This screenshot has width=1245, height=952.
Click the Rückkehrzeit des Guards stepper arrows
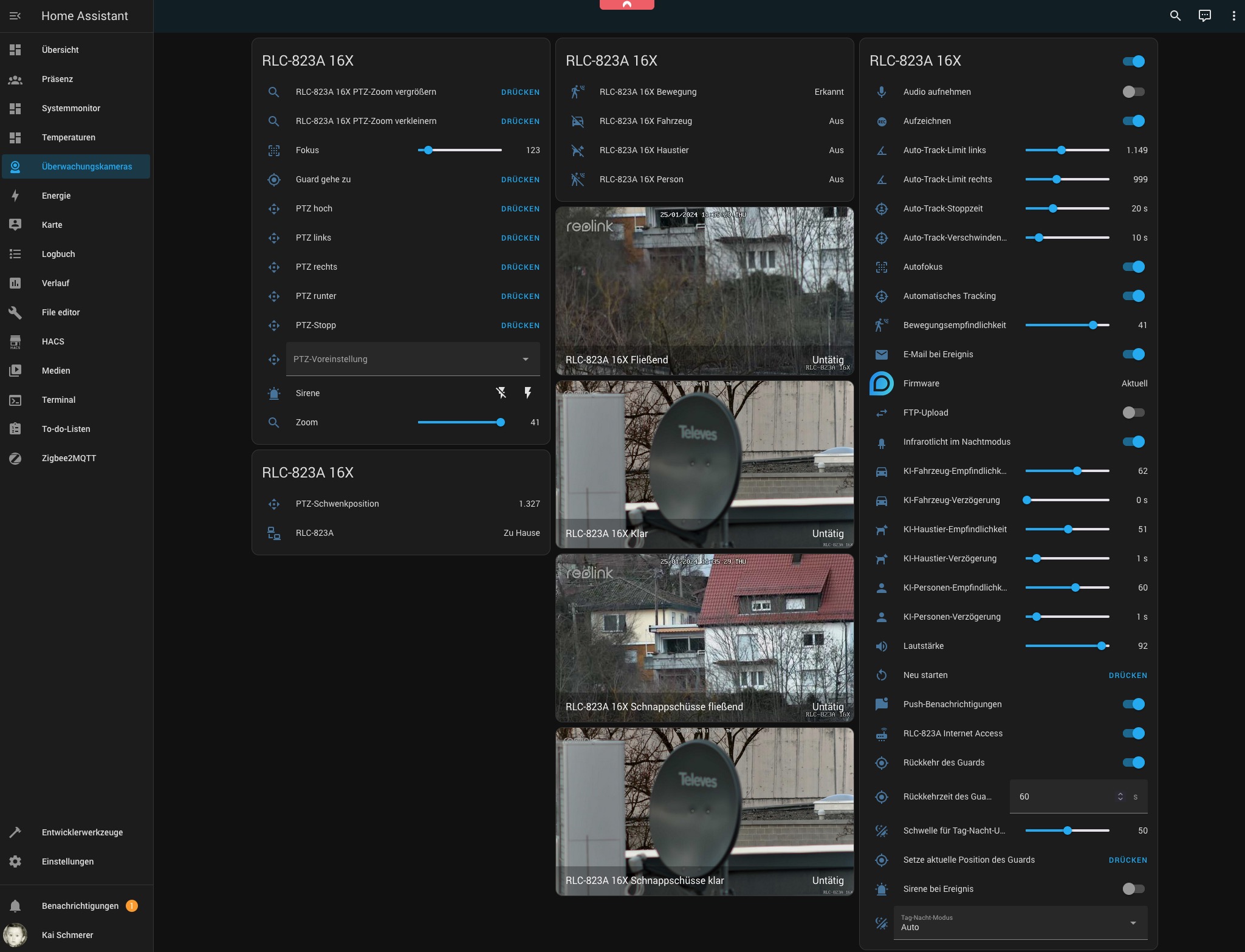[x=1120, y=796]
